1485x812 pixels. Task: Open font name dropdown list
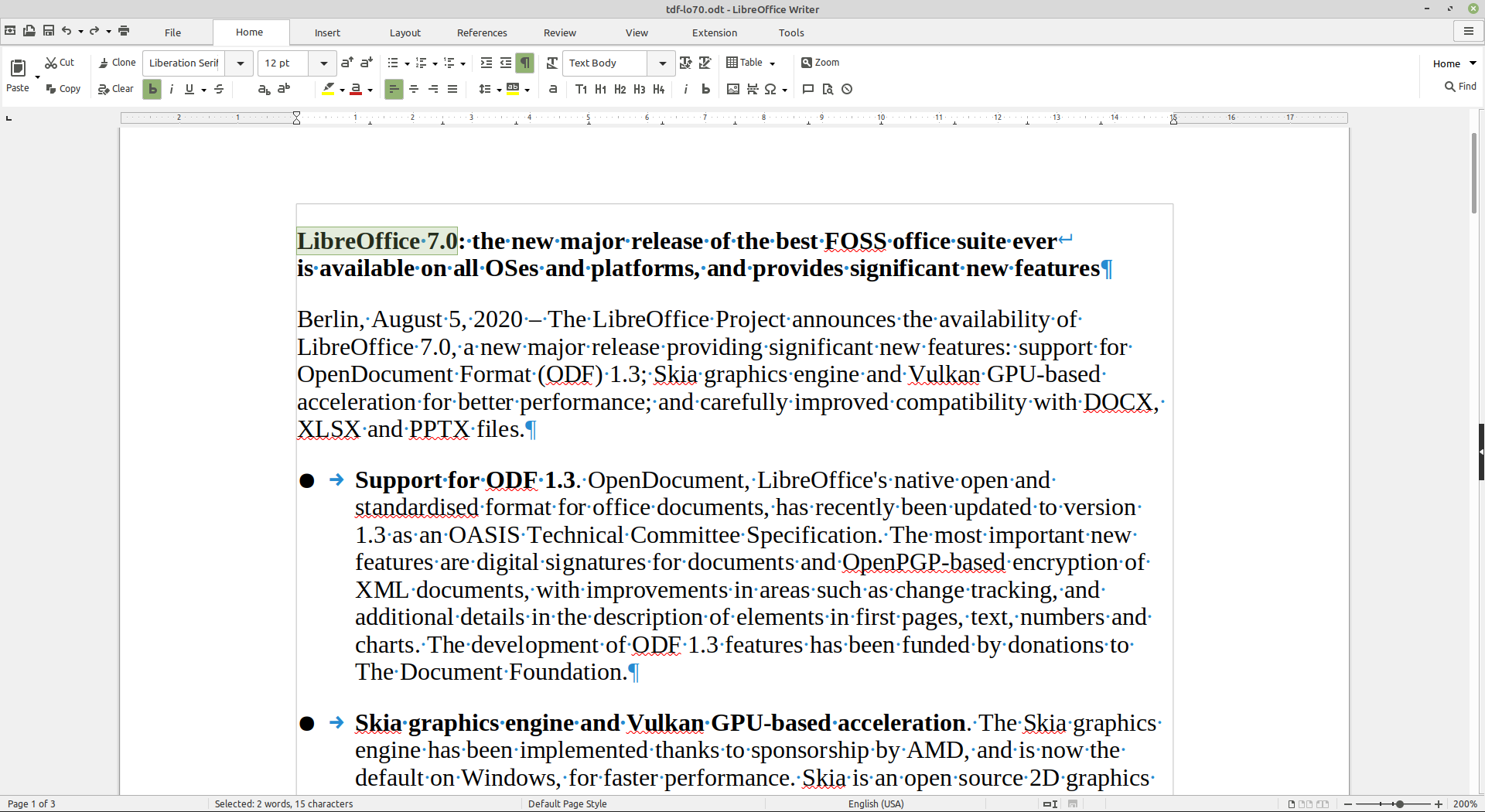click(x=241, y=63)
